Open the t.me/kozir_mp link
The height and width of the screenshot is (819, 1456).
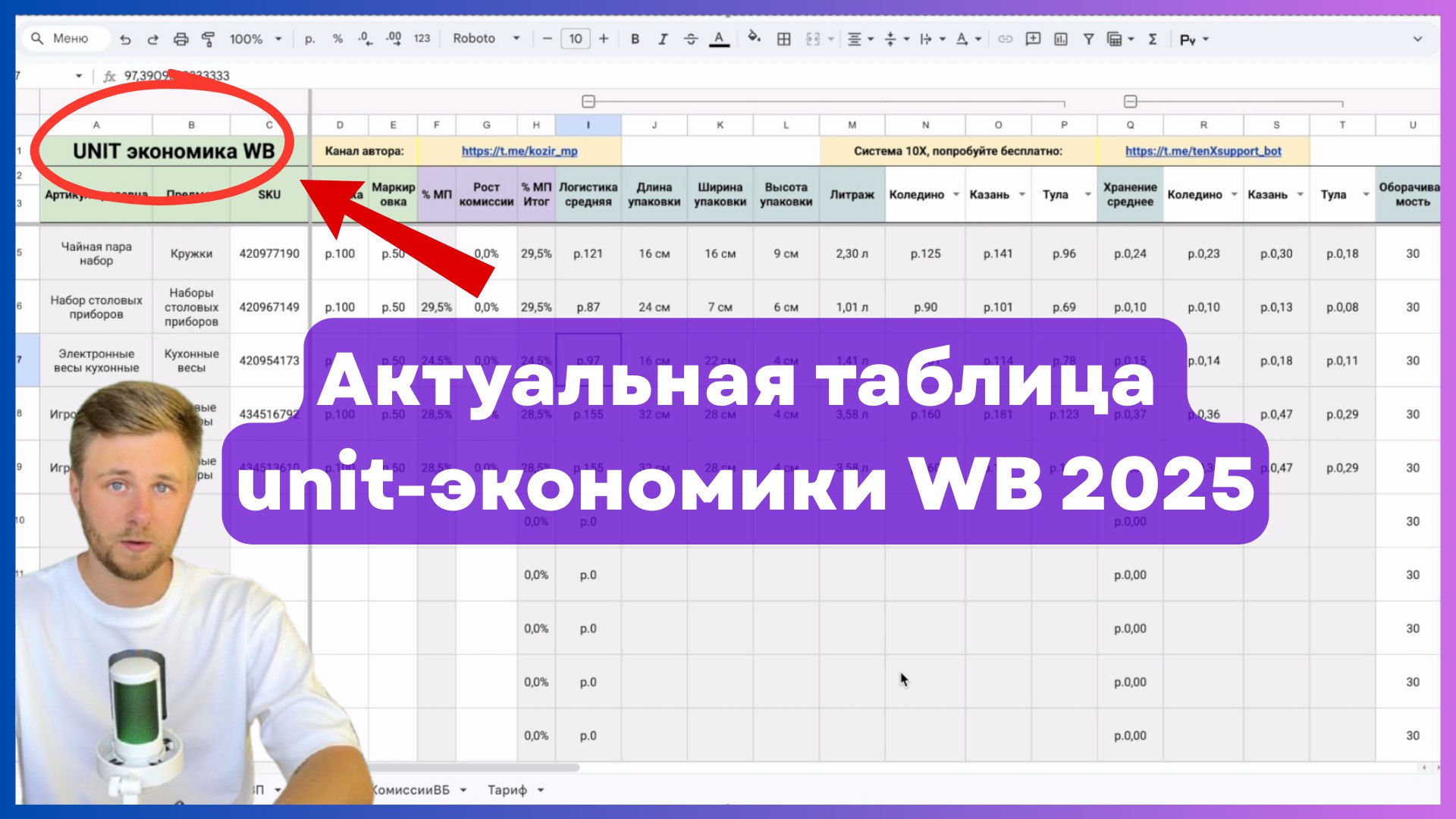click(519, 151)
